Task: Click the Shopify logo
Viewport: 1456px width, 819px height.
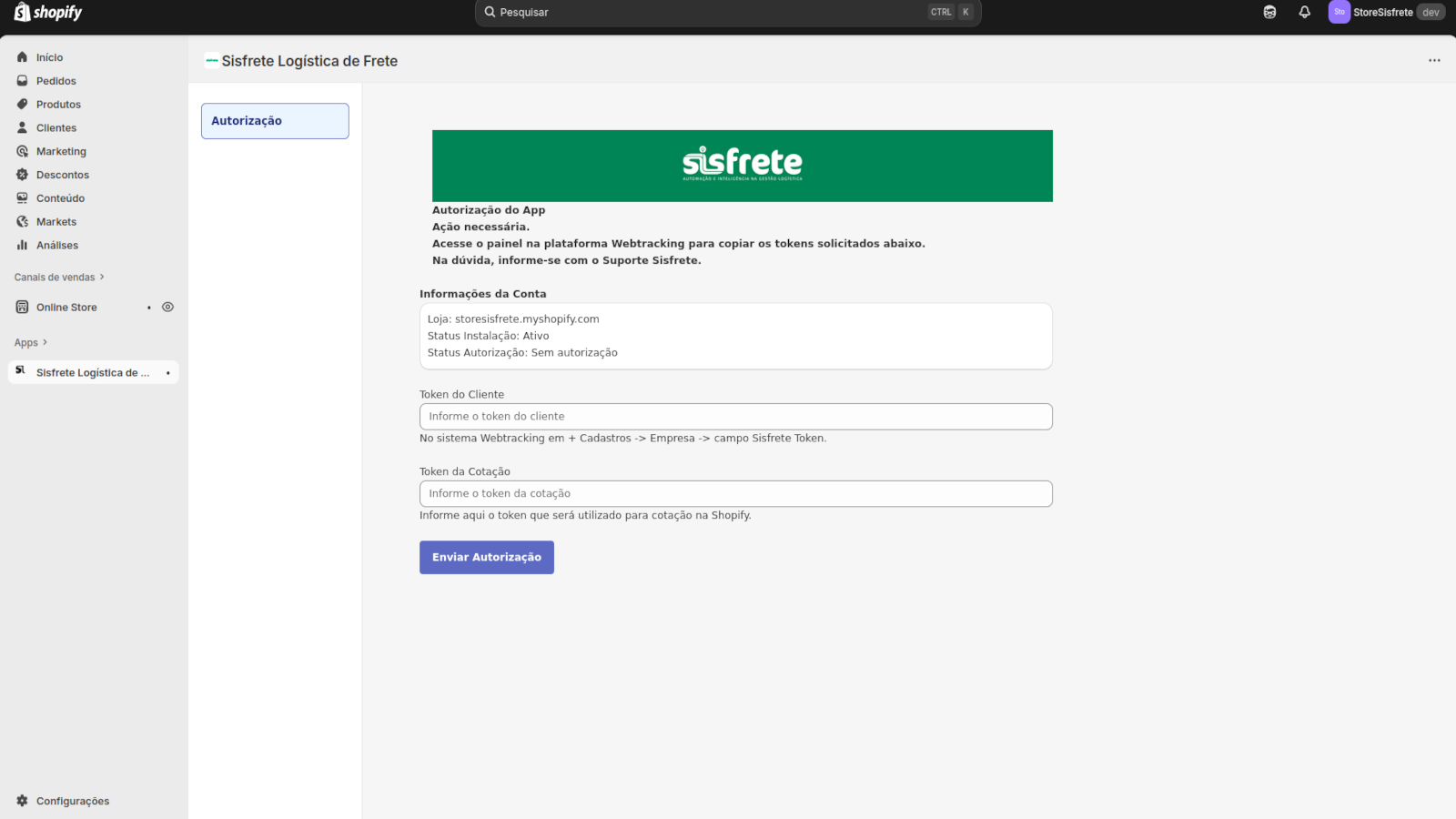Action: (48, 12)
